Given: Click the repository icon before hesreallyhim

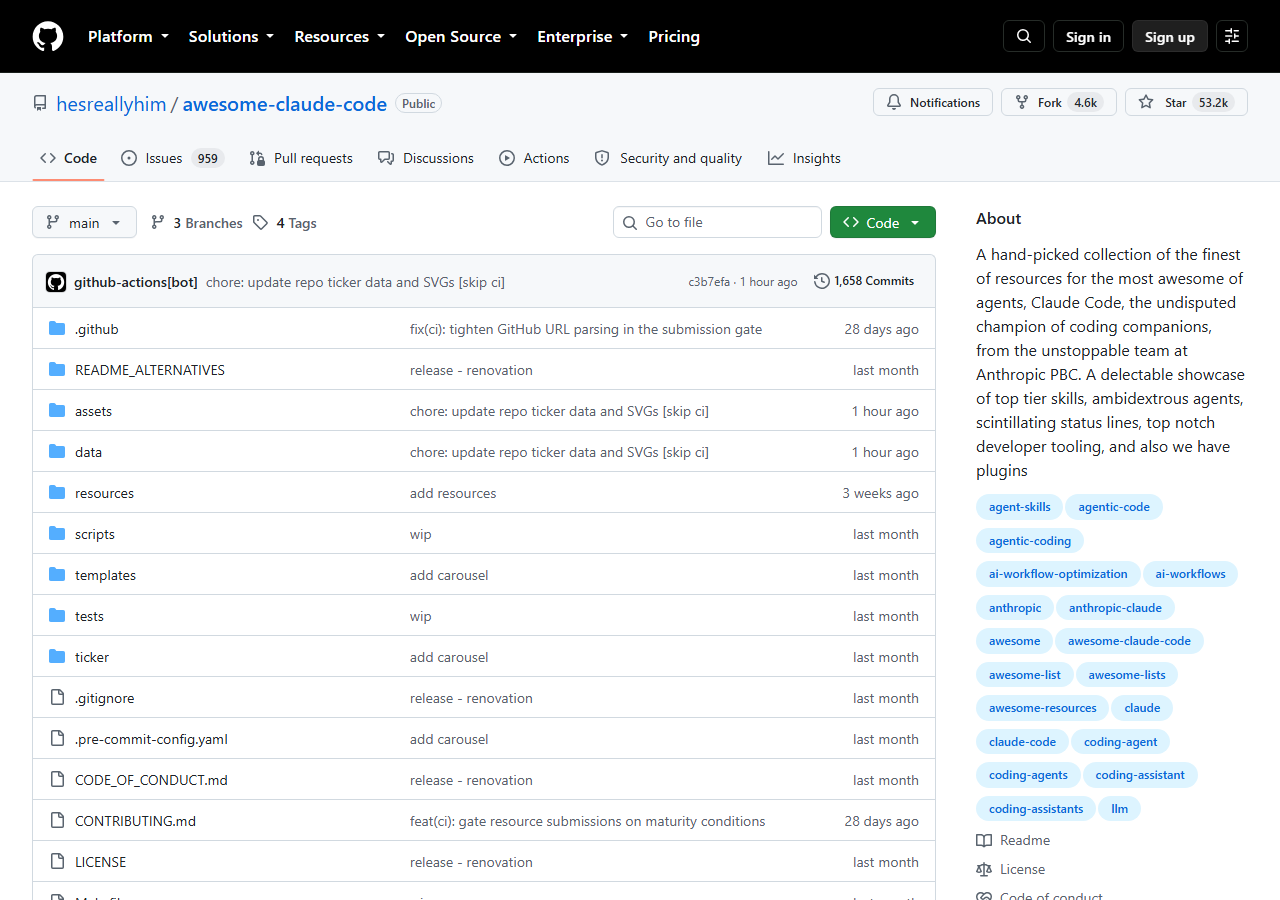Looking at the screenshot, I should [x=40, y=104].
